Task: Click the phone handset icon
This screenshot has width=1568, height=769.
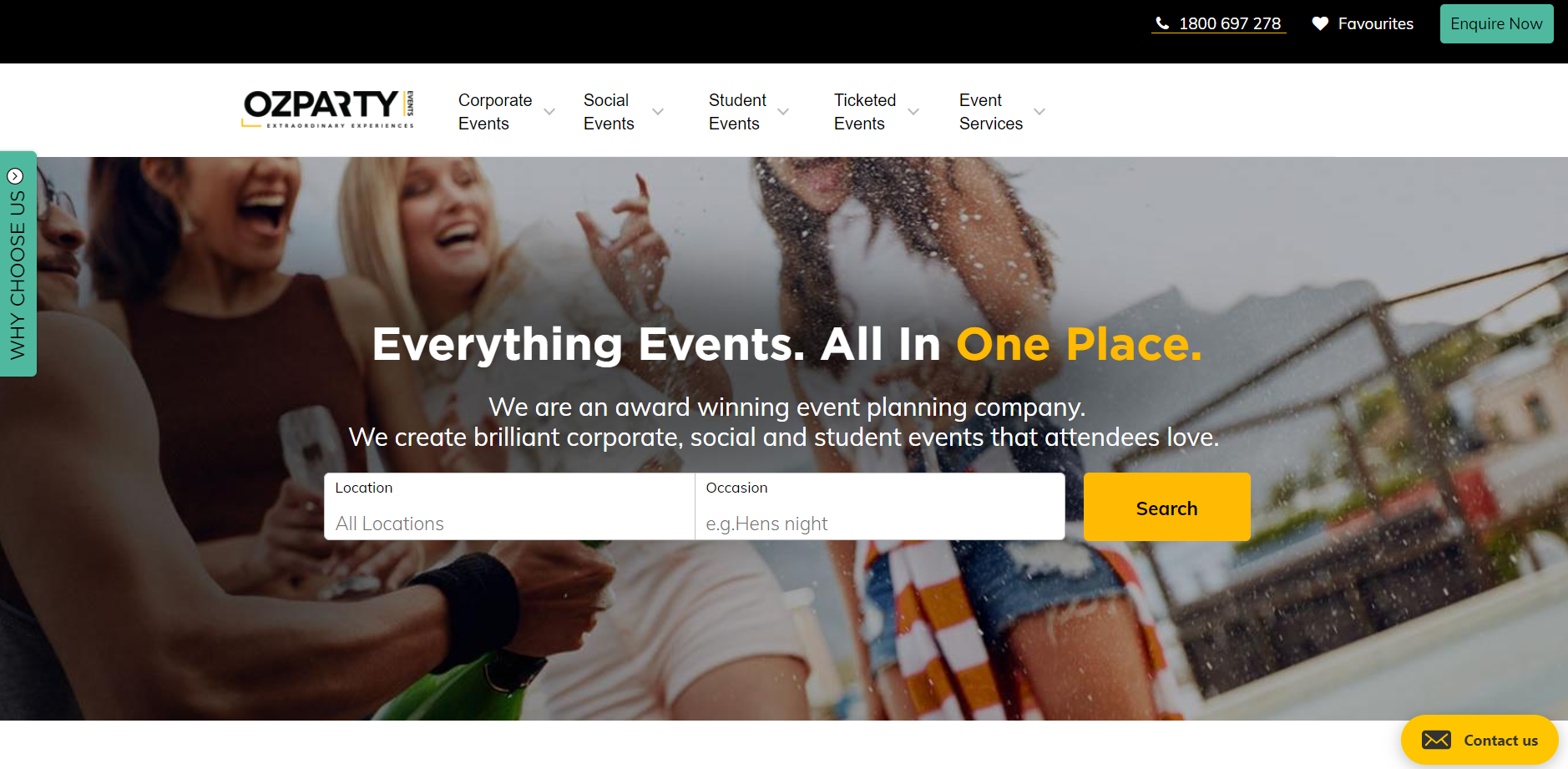Action: pyautogui.click(x=1162, y=23)
